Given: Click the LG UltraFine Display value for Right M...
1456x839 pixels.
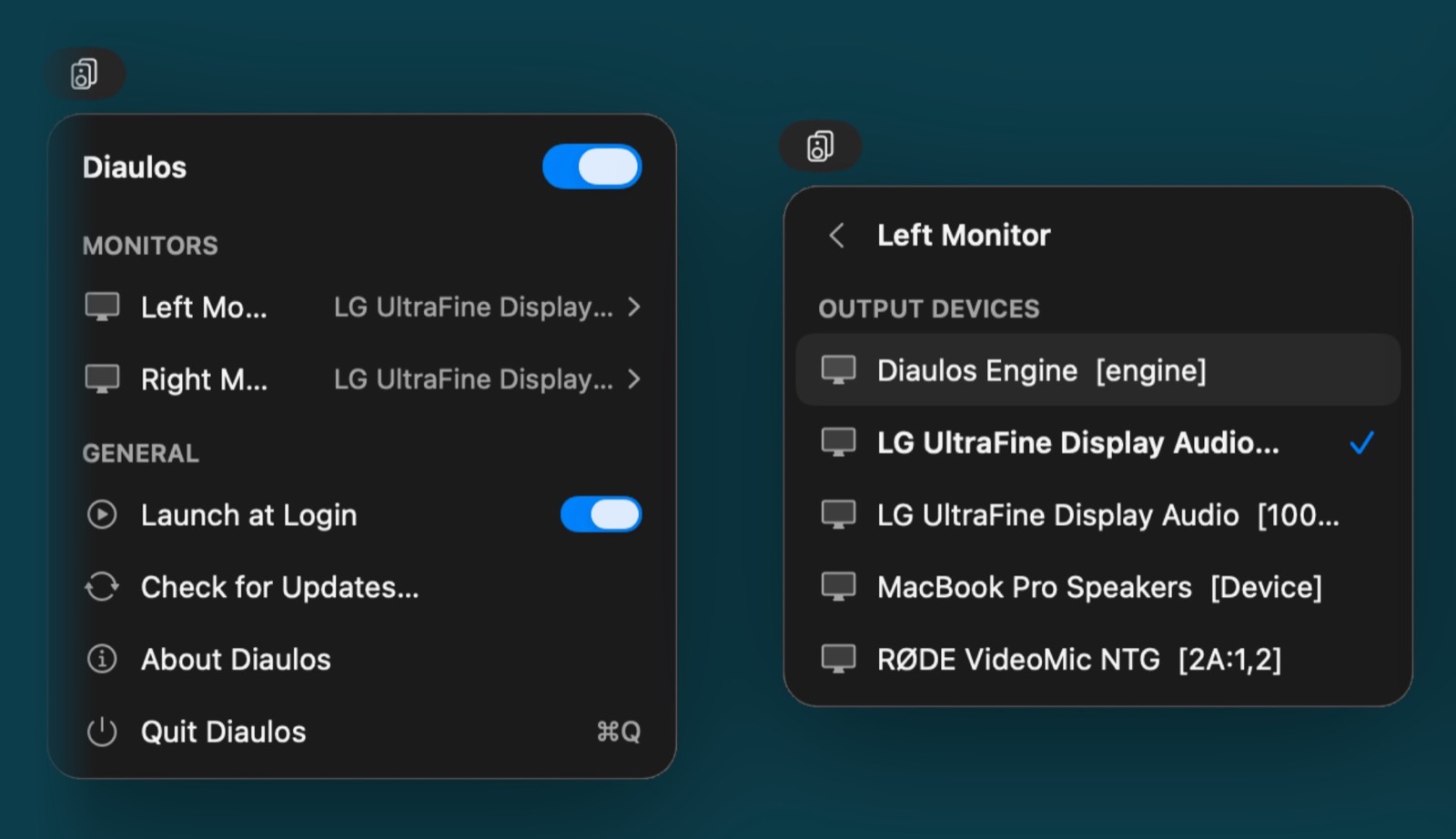Looking at the screenshot, I should tap(473, 379).
